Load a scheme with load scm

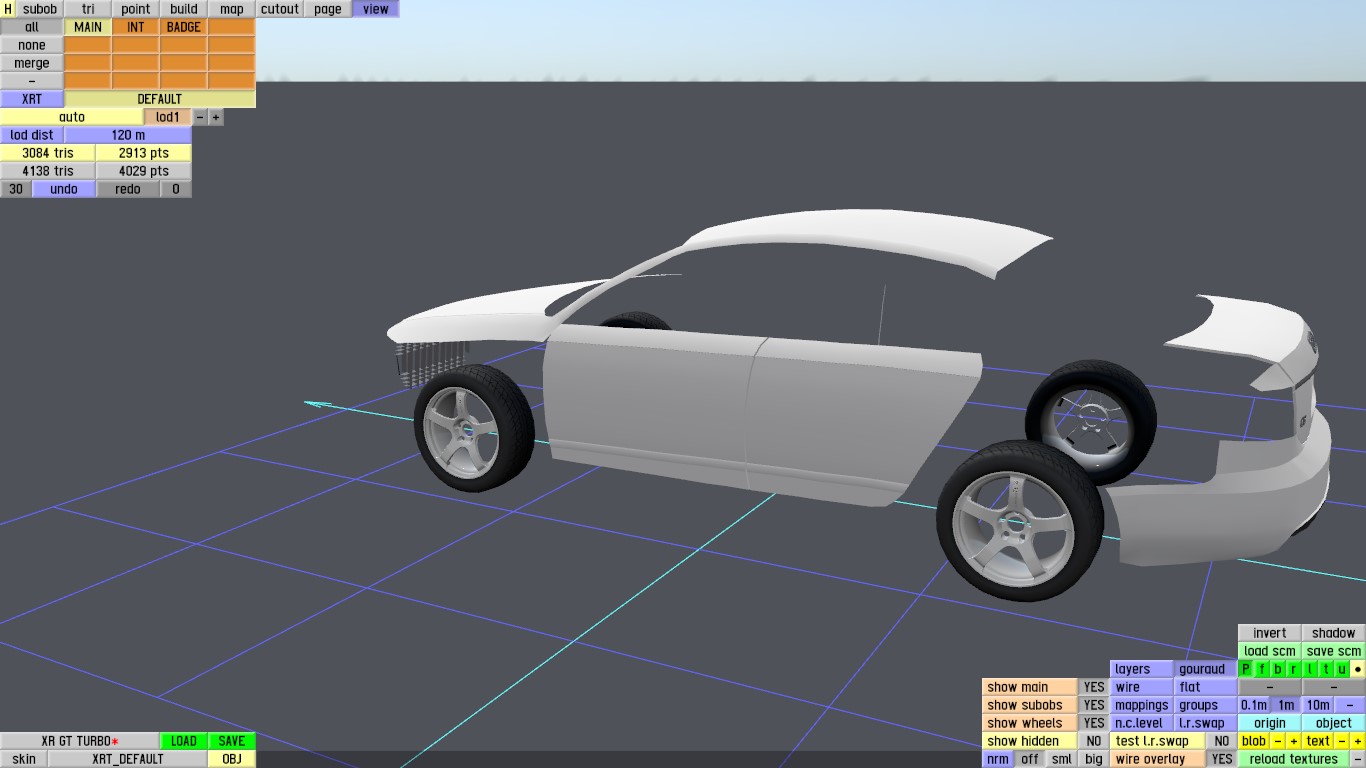(x=1270, y=651)
